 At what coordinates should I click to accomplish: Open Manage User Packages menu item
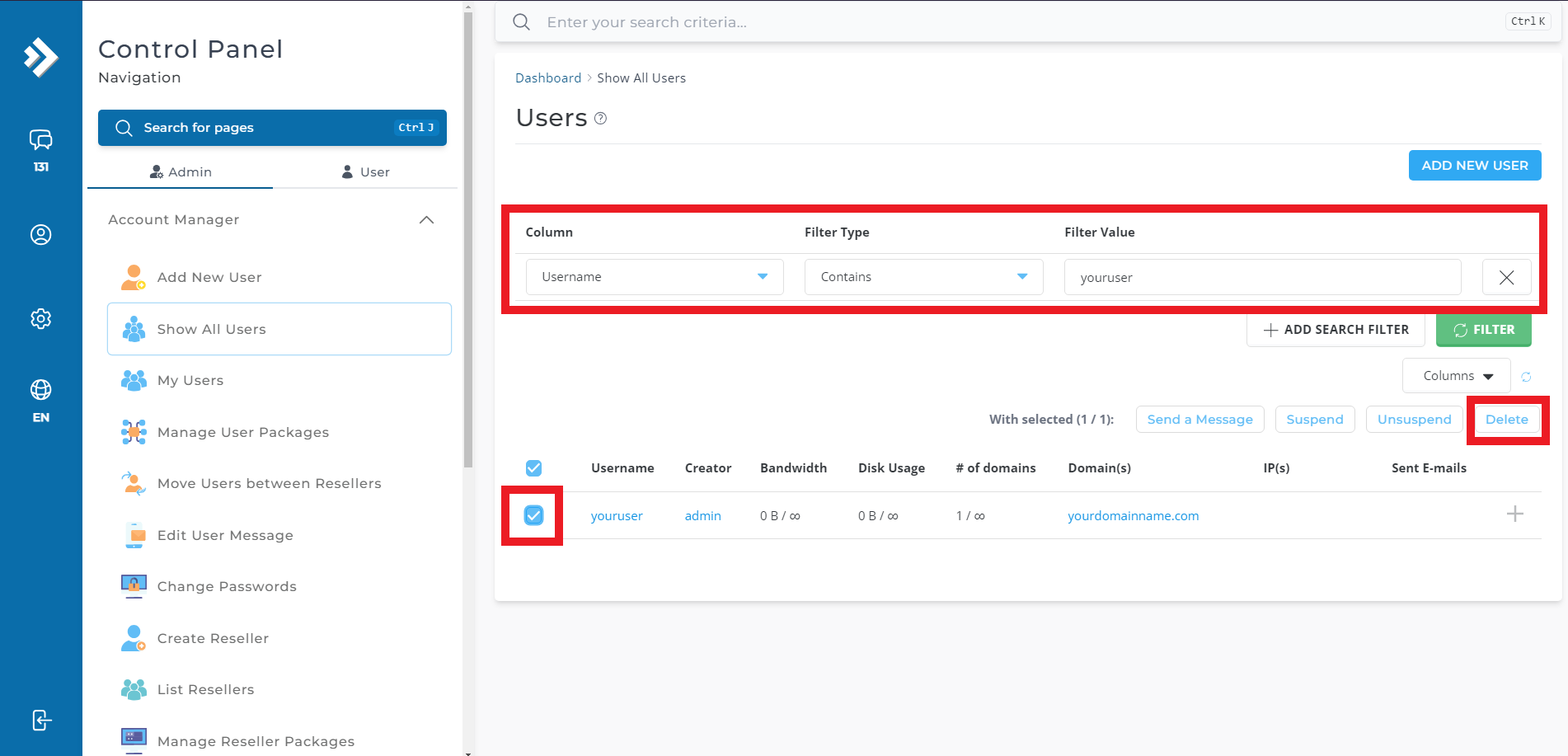click(x=279, y=432)
